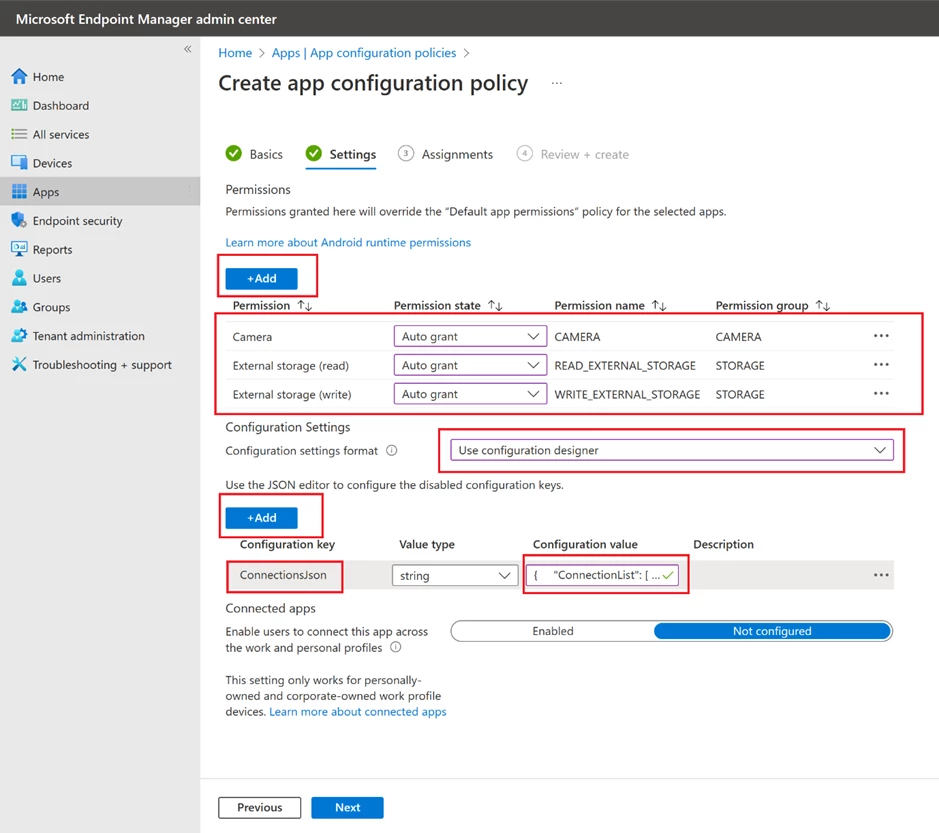Go back to the Basics tab
The width and height of the screenshot is (939, 833).
264,154
